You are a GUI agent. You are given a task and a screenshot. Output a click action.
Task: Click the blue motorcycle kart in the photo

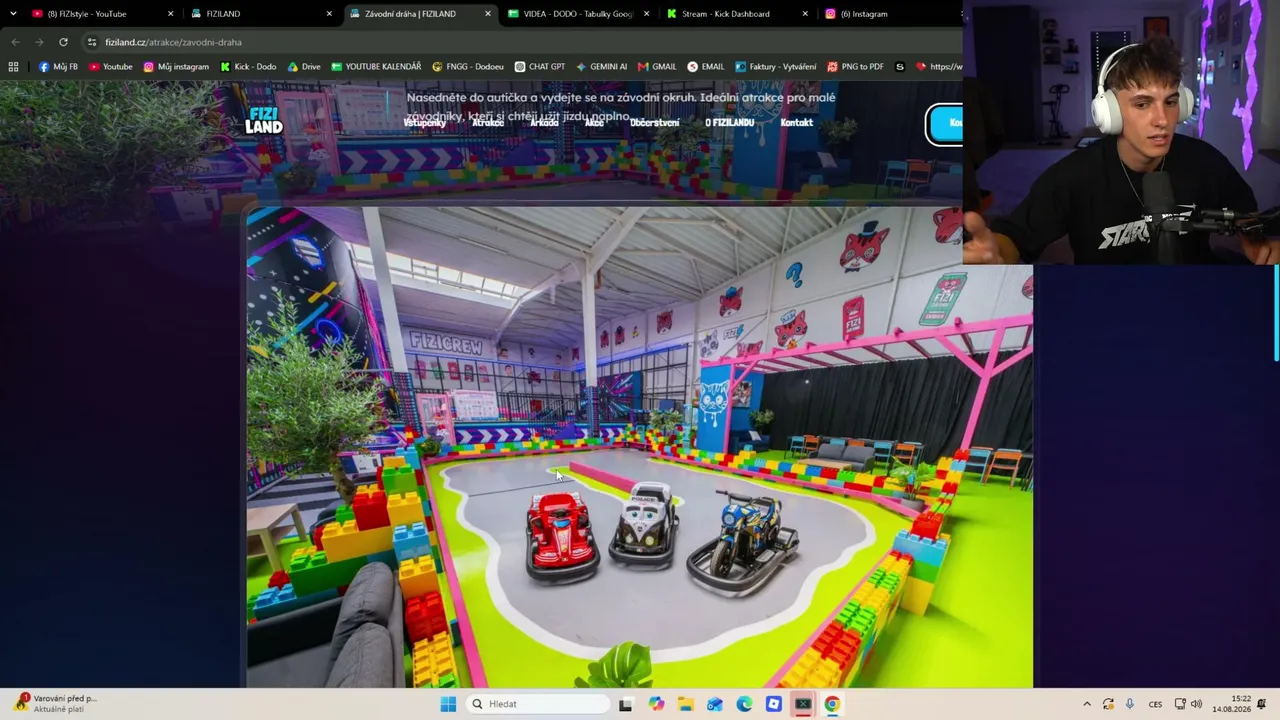pos(743,542)
